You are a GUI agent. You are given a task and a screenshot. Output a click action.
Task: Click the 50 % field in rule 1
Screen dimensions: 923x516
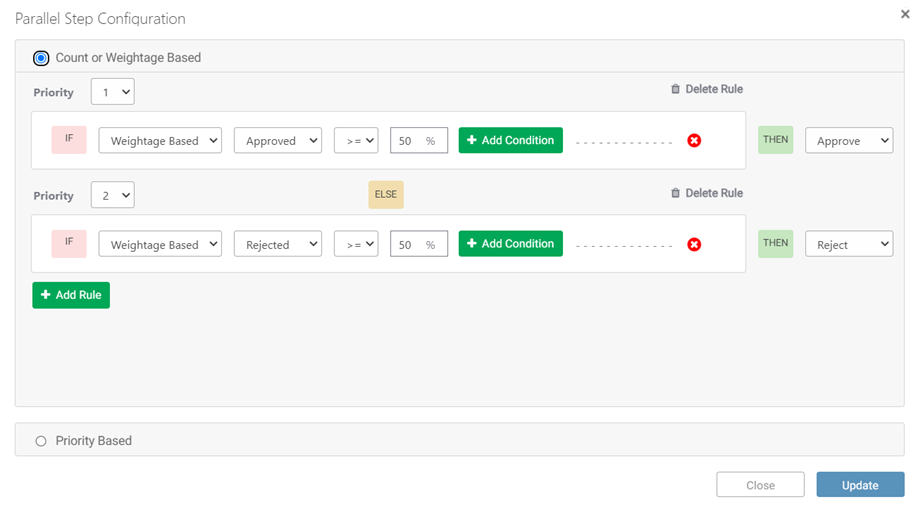419,141
